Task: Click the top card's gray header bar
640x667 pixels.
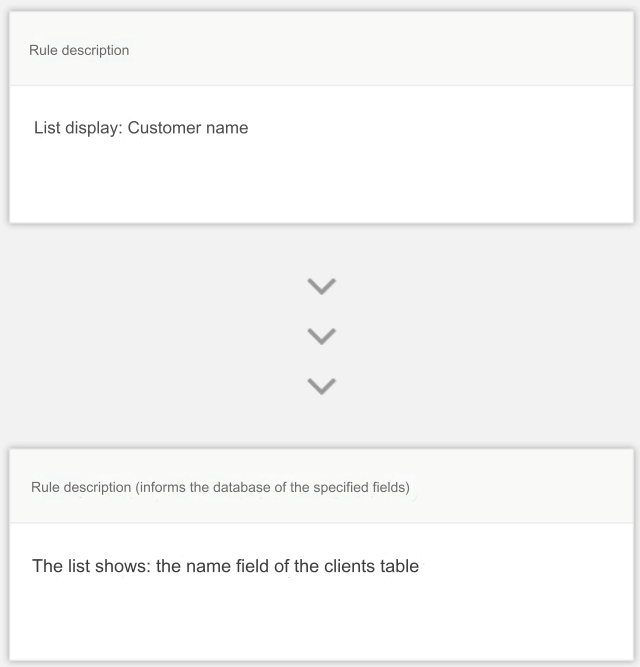Action: (x=321, y=48)
